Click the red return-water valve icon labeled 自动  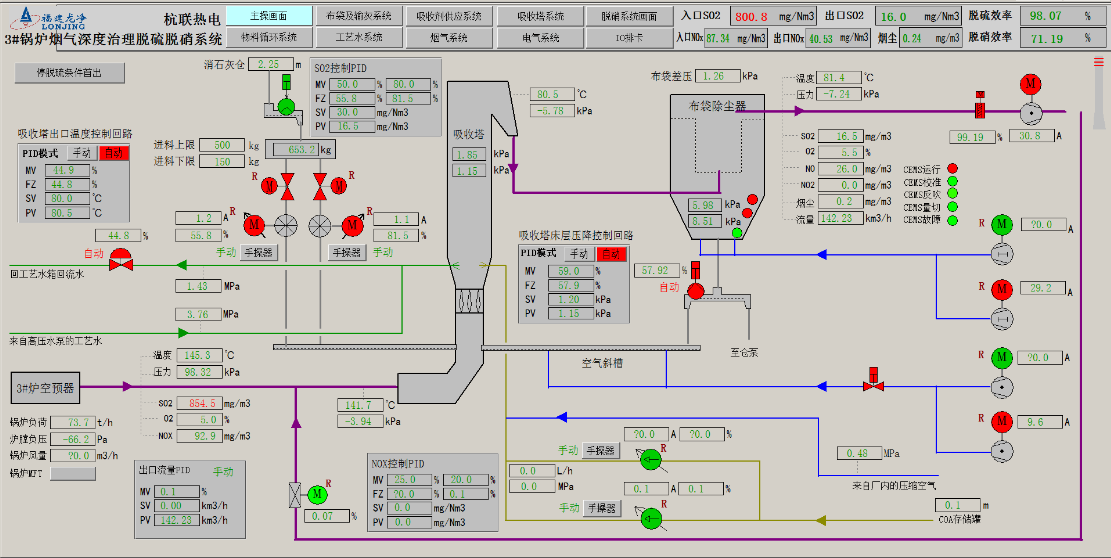tap(122, 265)
